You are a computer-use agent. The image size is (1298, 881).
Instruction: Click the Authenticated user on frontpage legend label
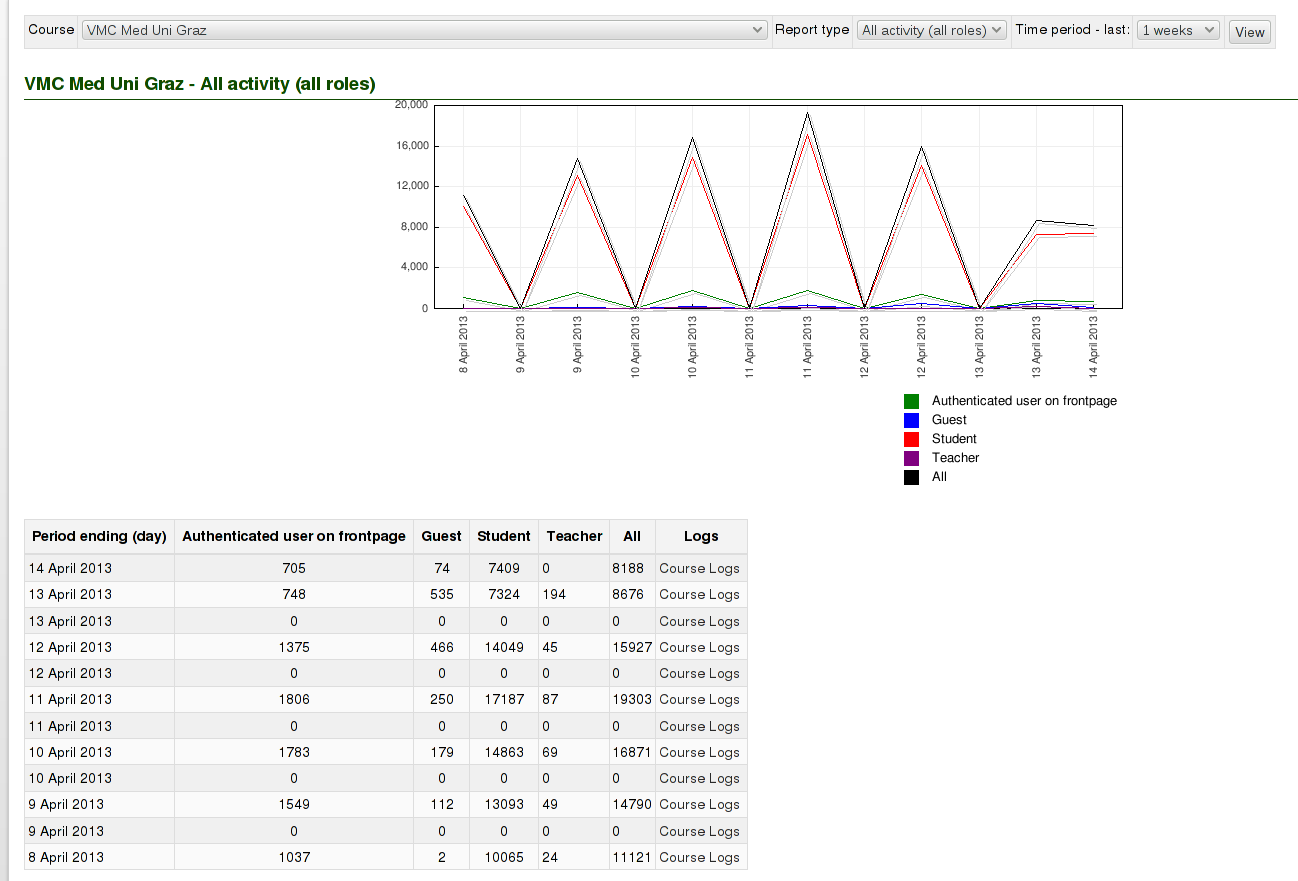(x=1024, y=401)
